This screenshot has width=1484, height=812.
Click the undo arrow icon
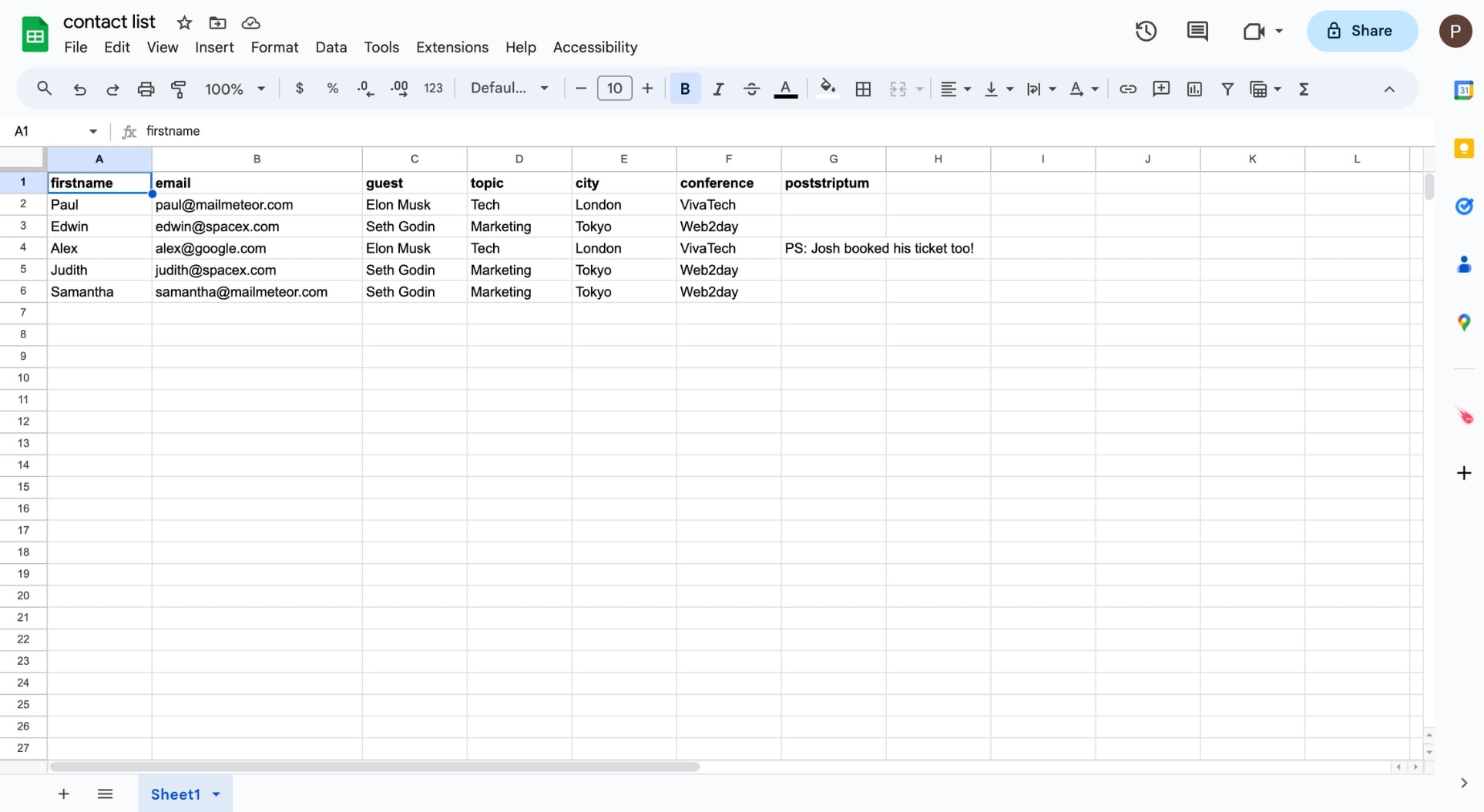pyautogui.click(x=79, y=89)
